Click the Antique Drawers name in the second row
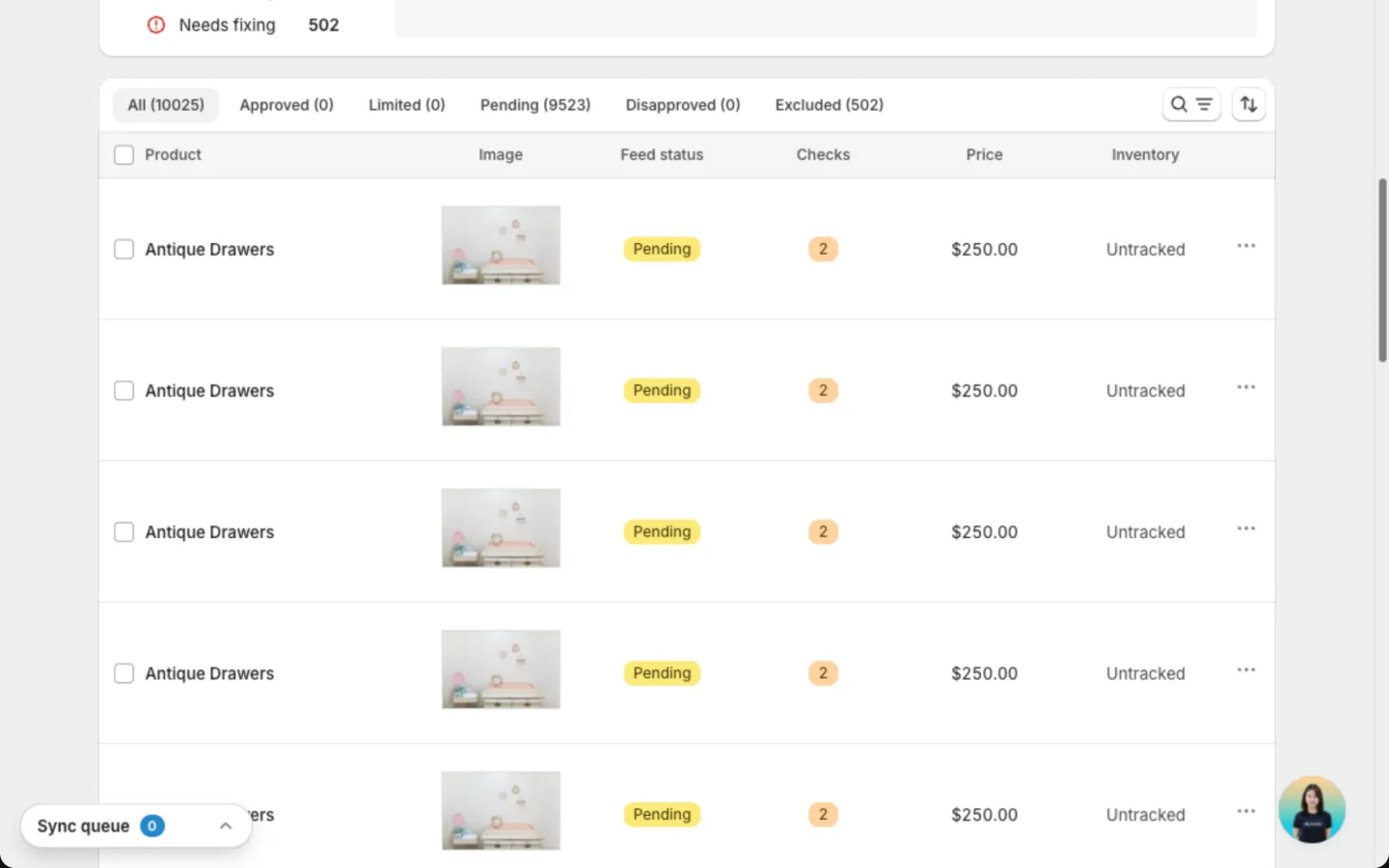Image resolution: width=1389 pixels, height=868 pixels. coord(209,391)
